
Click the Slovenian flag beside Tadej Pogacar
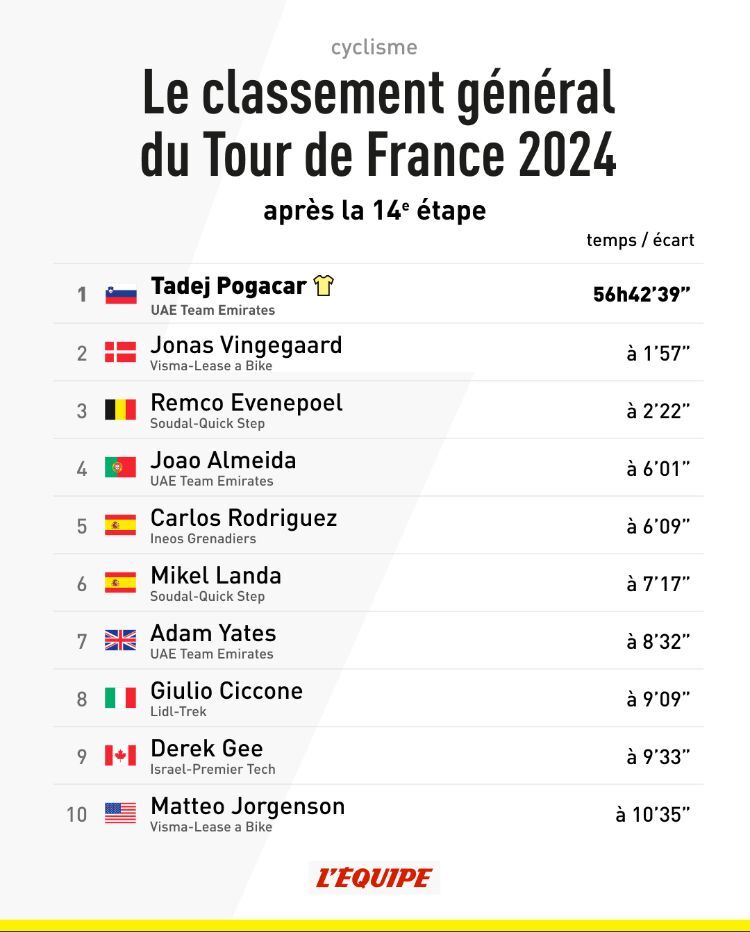[120, 294]
